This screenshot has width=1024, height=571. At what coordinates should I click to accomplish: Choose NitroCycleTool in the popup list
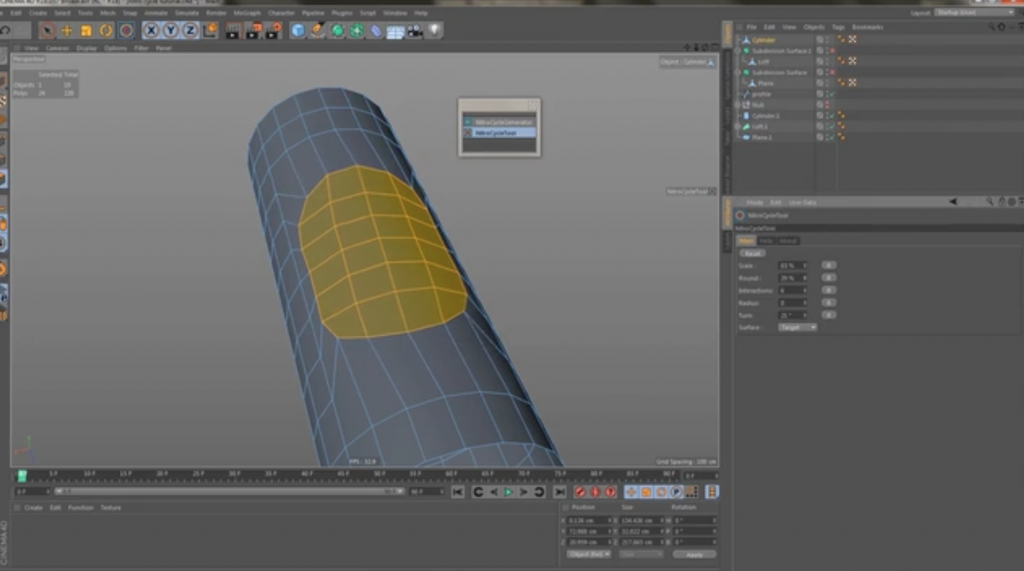point(498,132)
